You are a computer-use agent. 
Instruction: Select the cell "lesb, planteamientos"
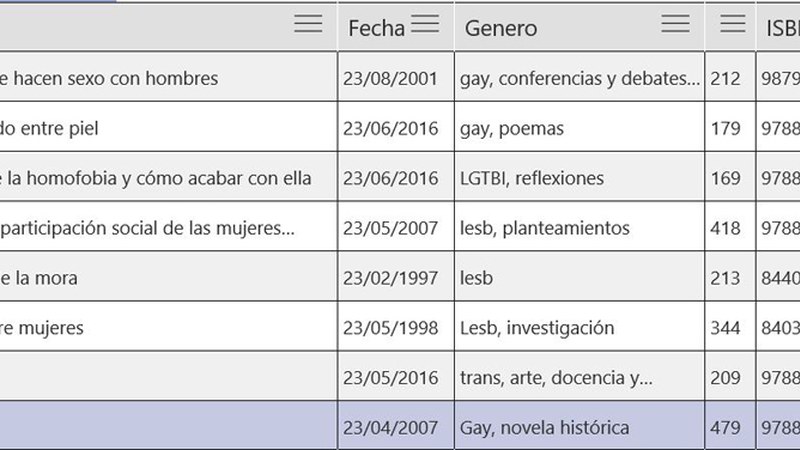(545, 228)
